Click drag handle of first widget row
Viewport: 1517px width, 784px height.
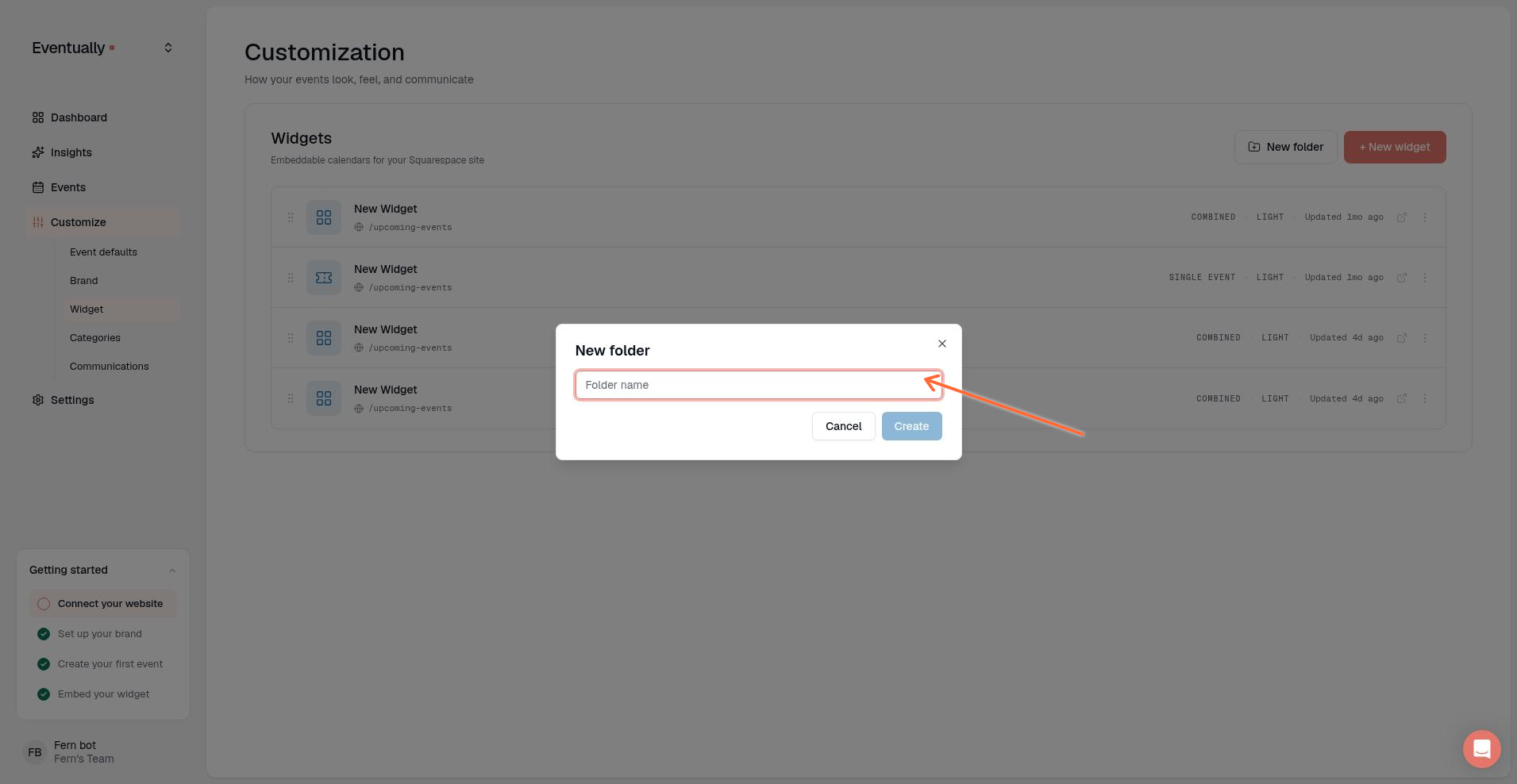coord(291,217)
